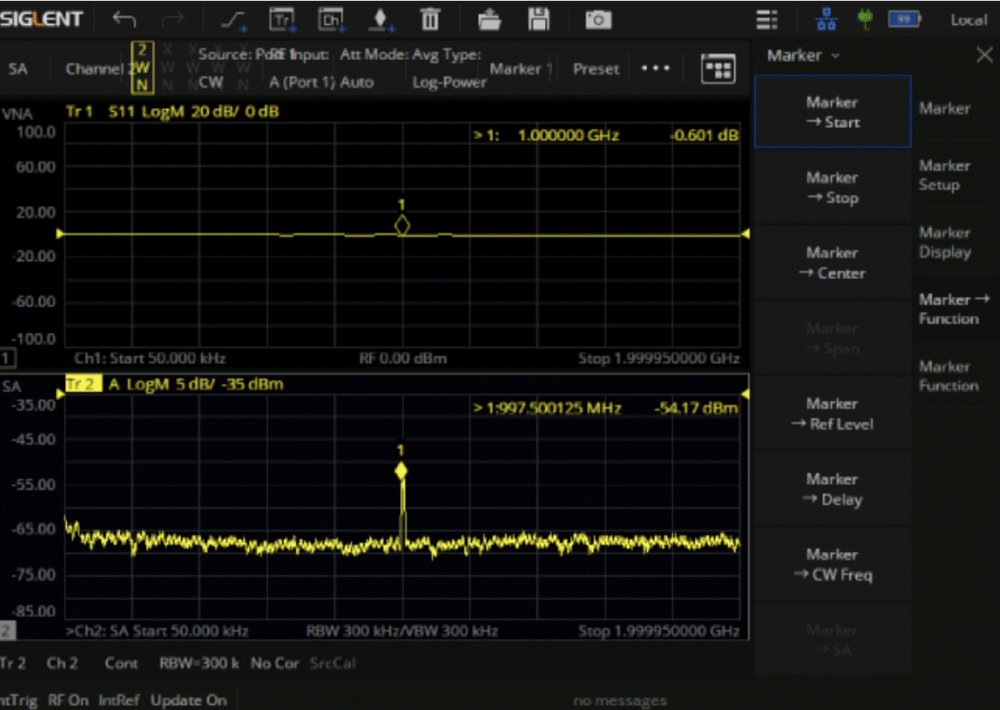Screen dimensions: 1000x710
Task: Click marker 1 diamond on the S11 trace
Action: tap(402, 225)
